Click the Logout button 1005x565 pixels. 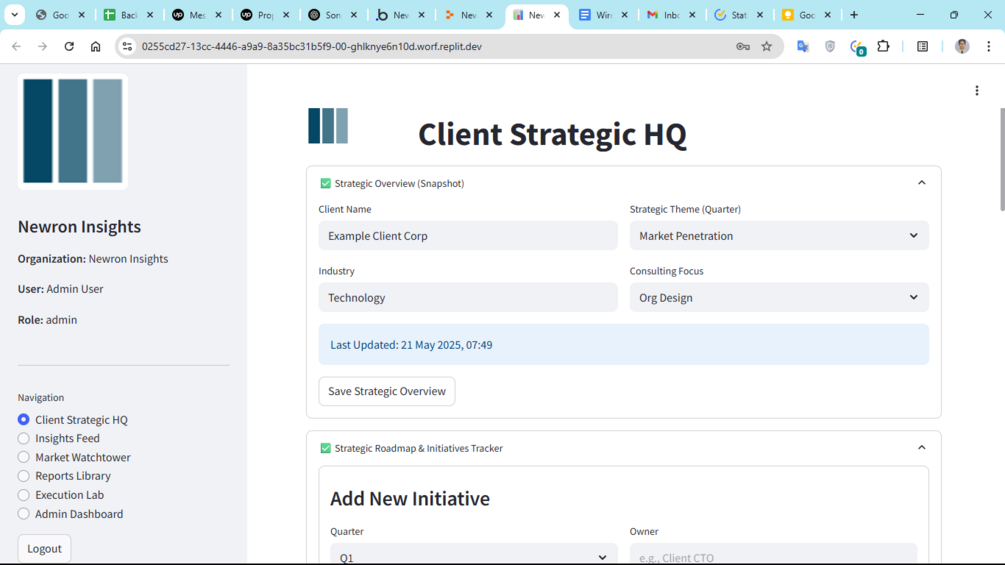[x=44, y=549]
